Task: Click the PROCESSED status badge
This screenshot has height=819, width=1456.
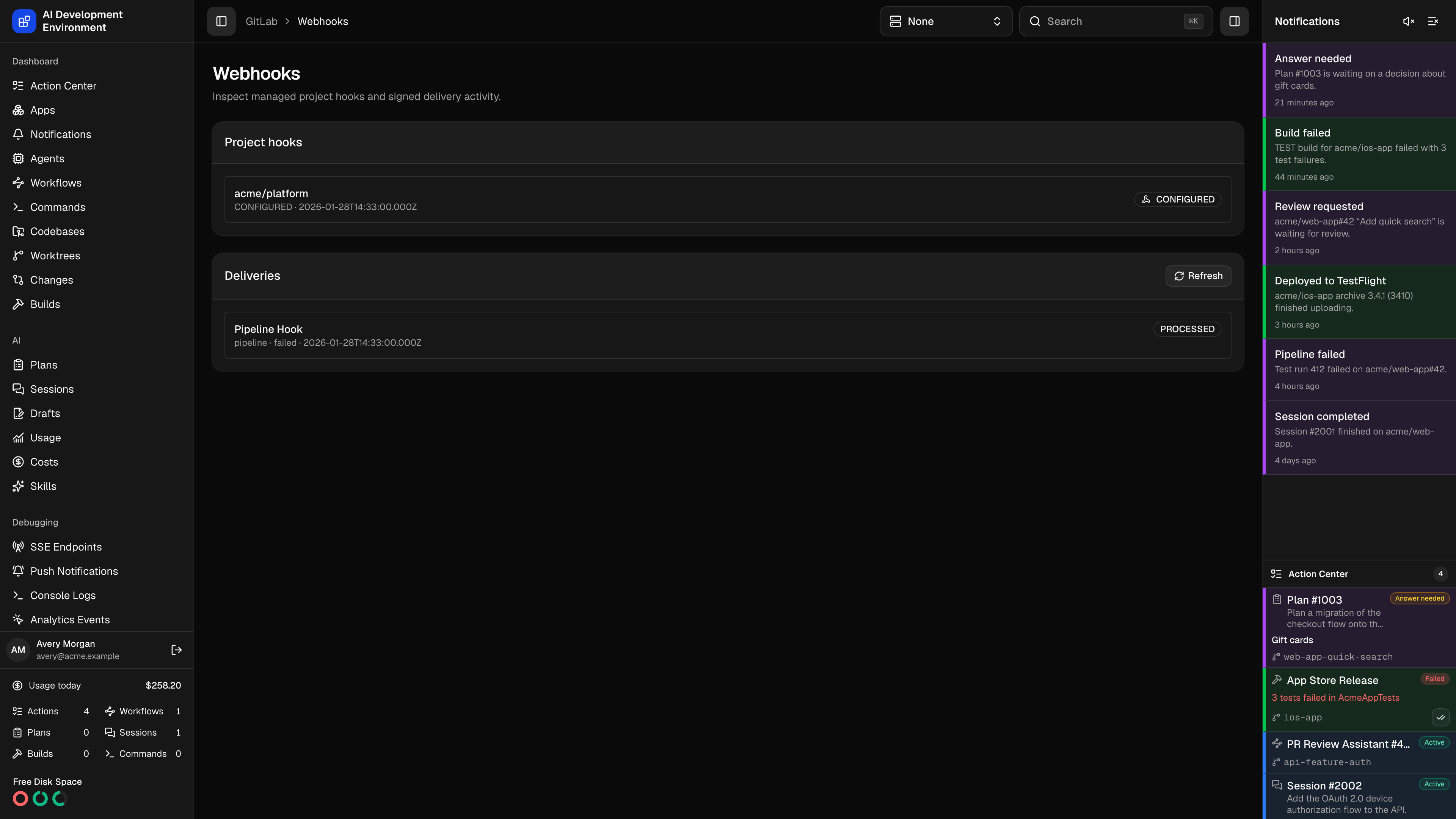Action: [x=1187, y=329]
